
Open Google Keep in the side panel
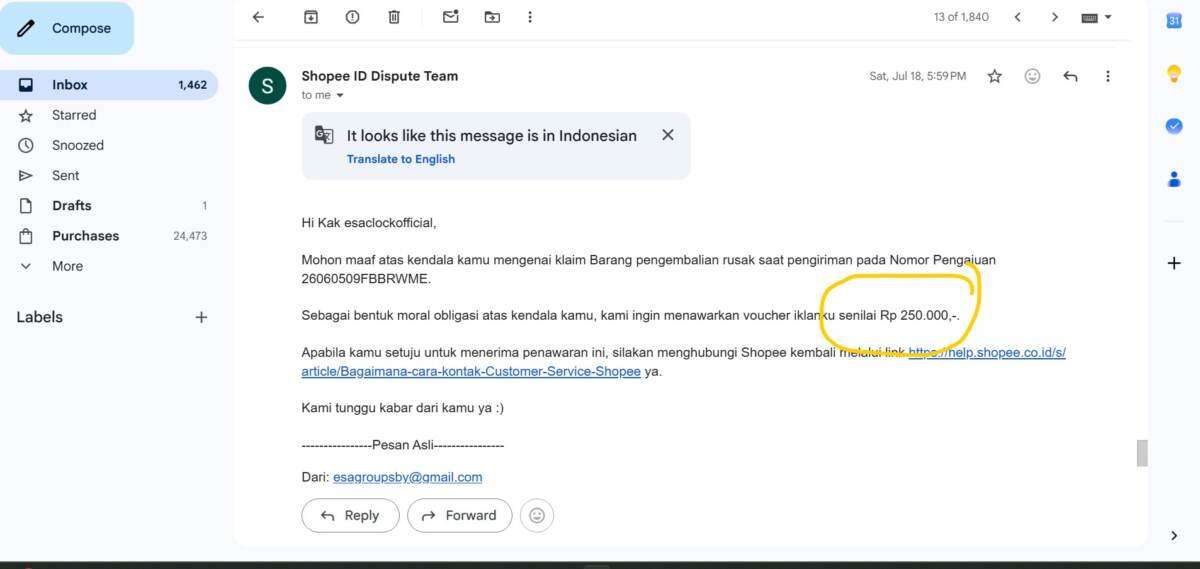click(x=1174, y=73)
